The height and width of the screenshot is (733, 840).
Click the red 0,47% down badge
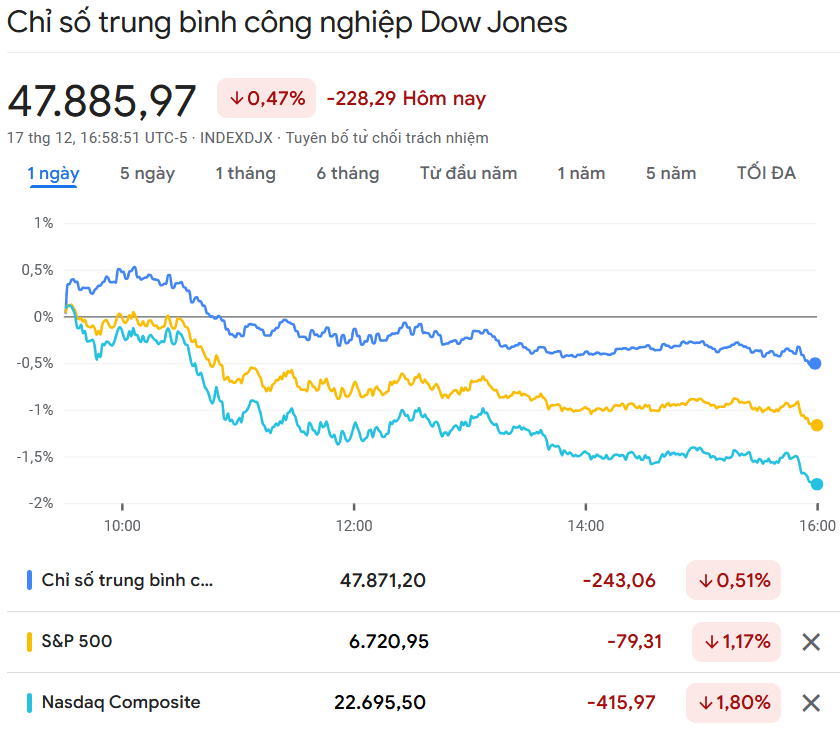pos(266,98)
